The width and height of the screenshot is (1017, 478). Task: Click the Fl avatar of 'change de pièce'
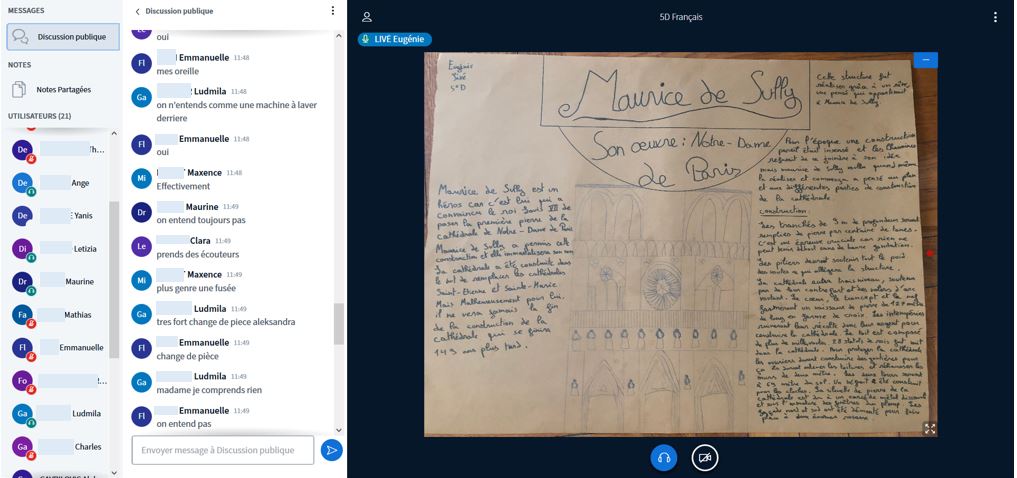(x=141, y=348)
